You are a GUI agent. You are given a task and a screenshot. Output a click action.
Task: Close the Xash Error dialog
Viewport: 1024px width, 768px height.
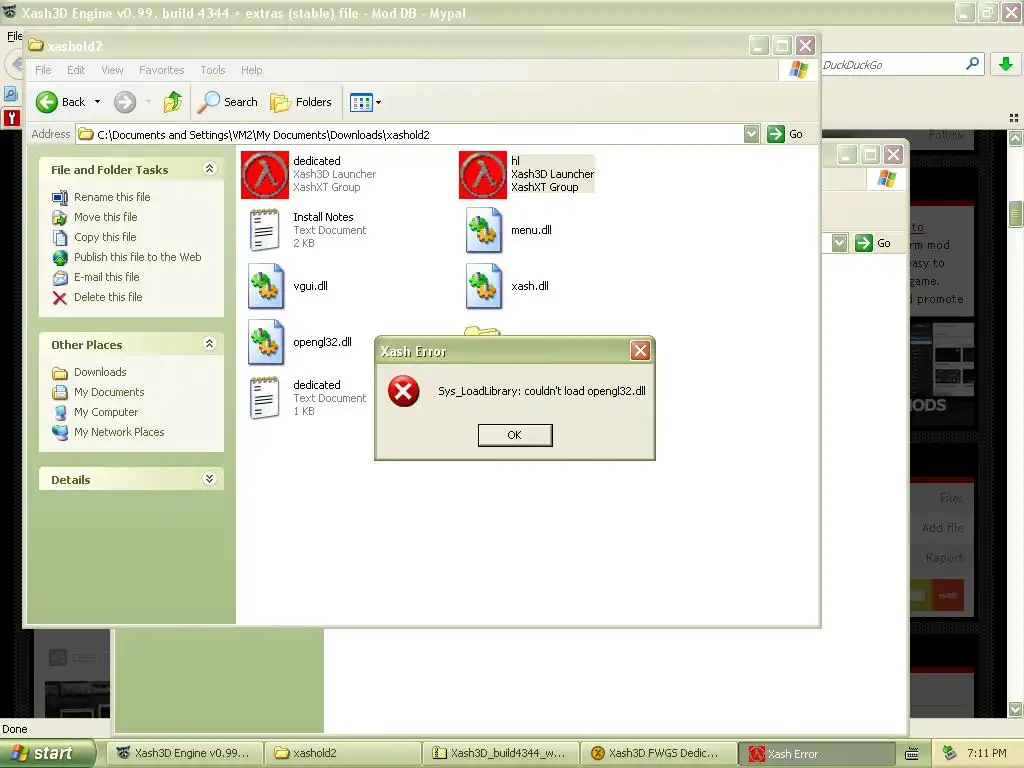click(640, 351)
